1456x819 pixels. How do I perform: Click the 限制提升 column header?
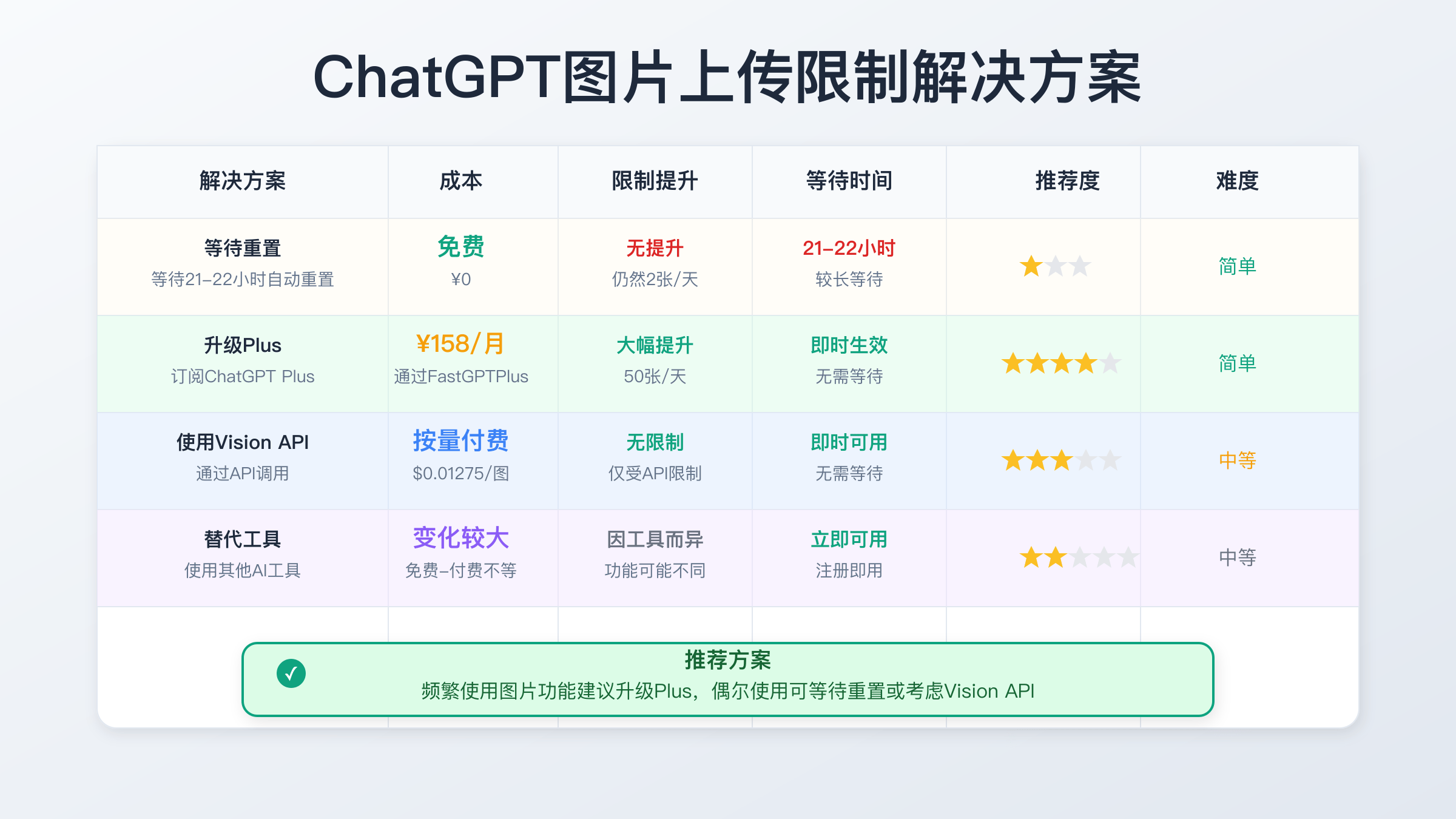pos(655,181)
